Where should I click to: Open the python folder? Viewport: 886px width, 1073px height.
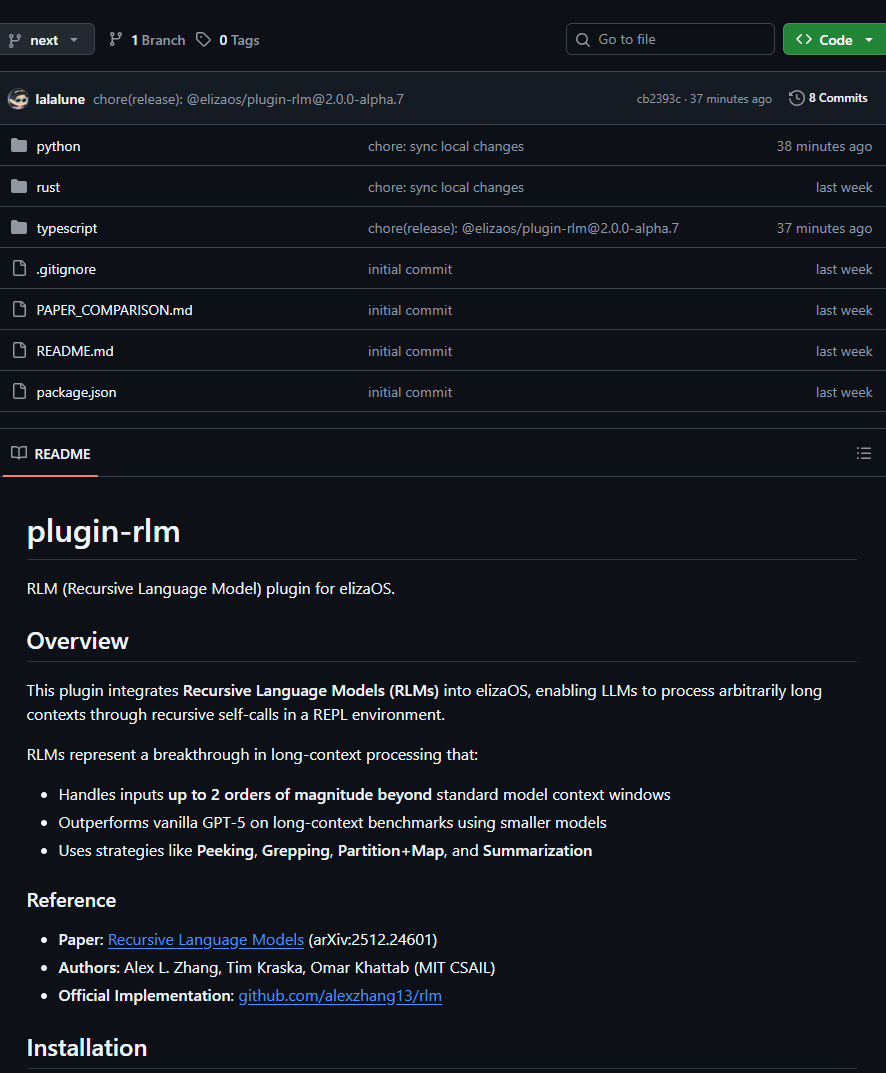[58, 146]
